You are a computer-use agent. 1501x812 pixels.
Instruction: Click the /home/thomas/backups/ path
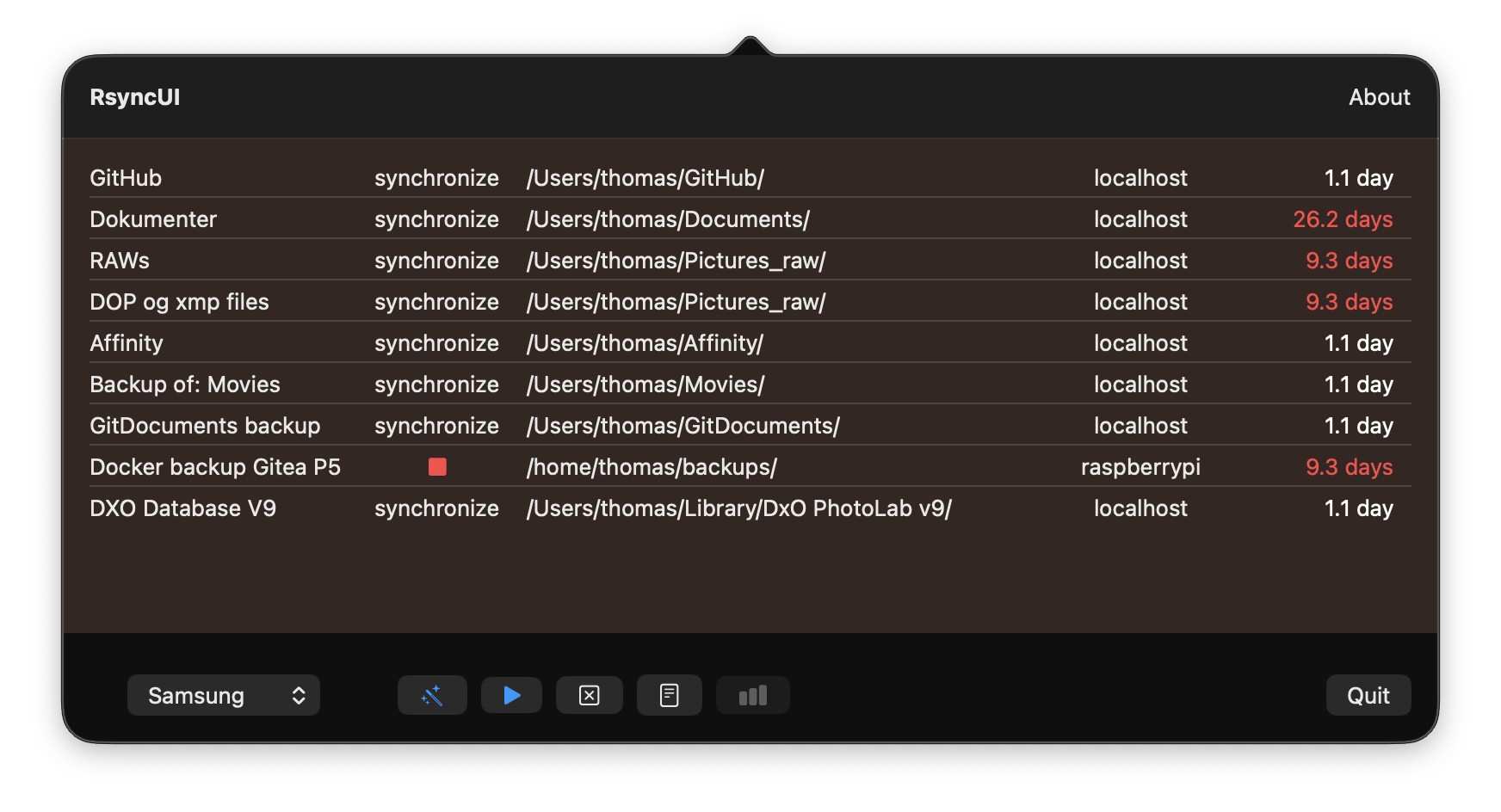(652, 467)
